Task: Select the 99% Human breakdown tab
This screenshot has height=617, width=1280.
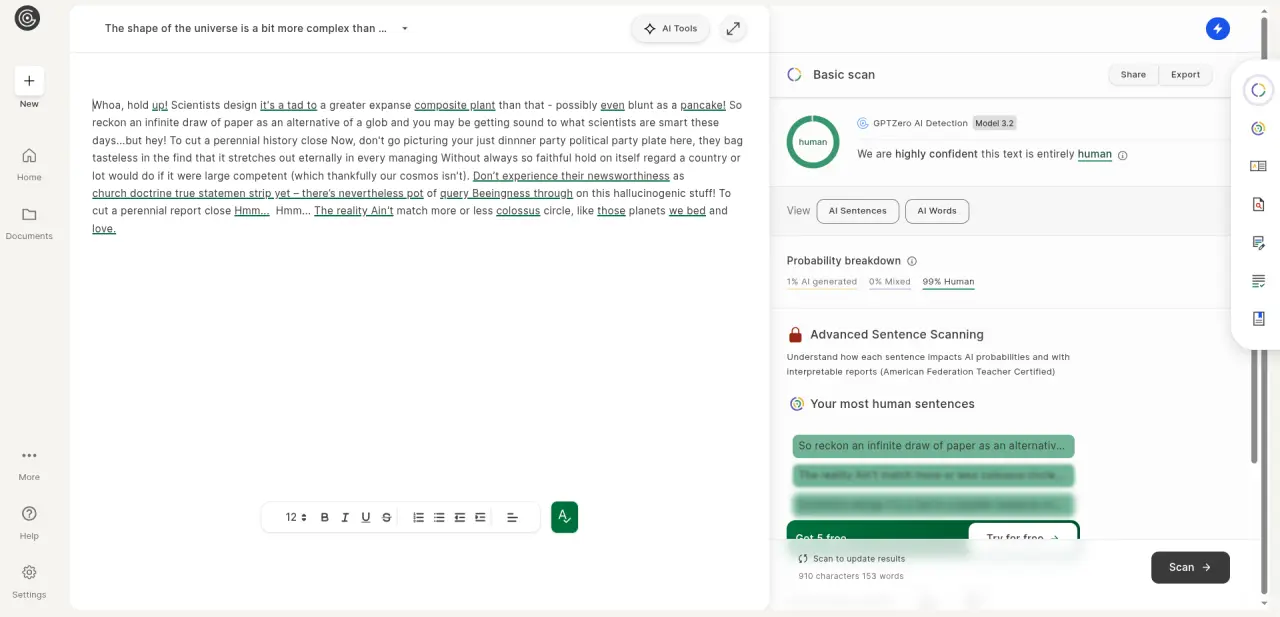Action: pos(948,282)
